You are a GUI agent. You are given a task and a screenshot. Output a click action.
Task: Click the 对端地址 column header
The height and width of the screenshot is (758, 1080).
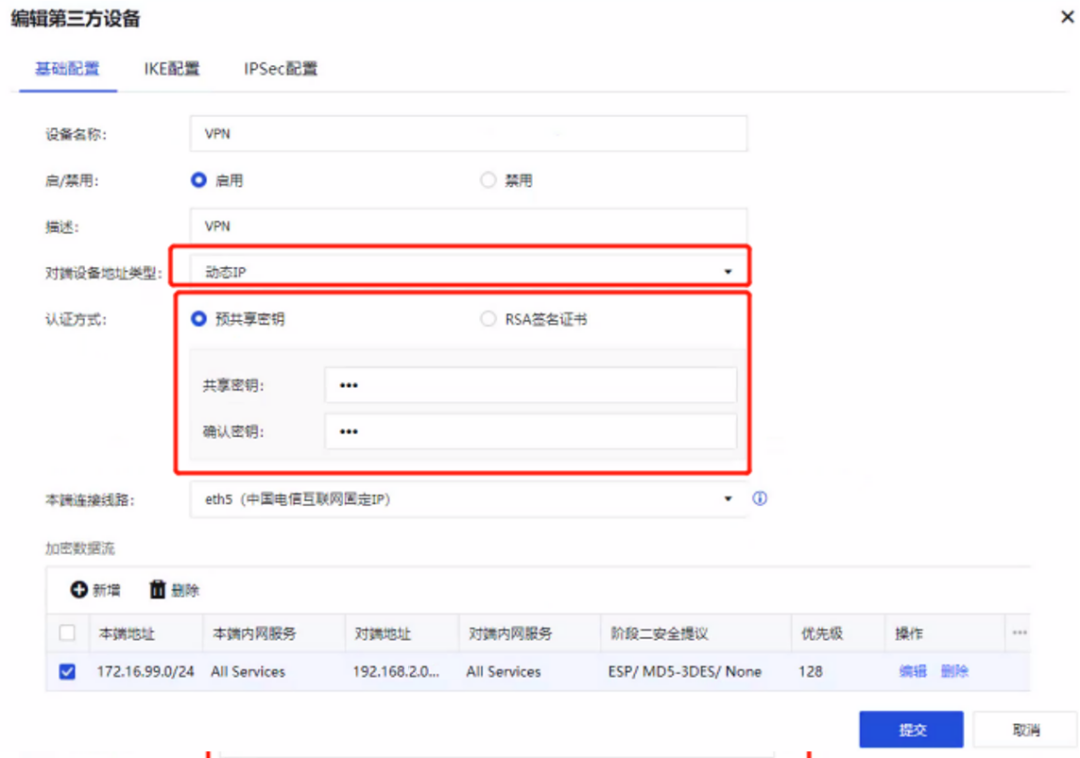(x=382, y=633)
